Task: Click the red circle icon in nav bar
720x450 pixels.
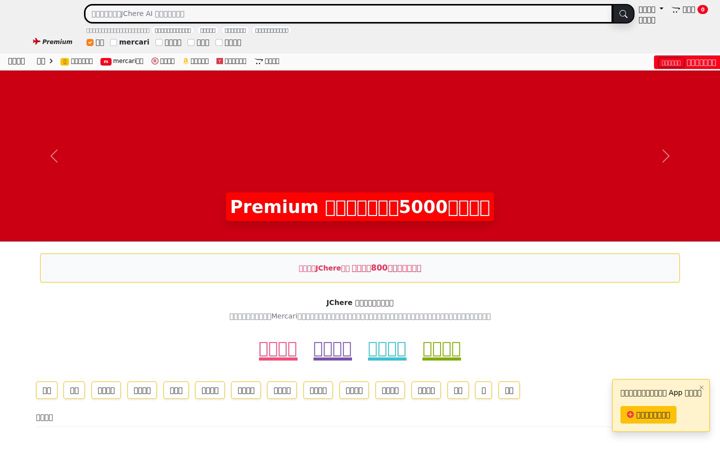Action: [x=155, y=61]
